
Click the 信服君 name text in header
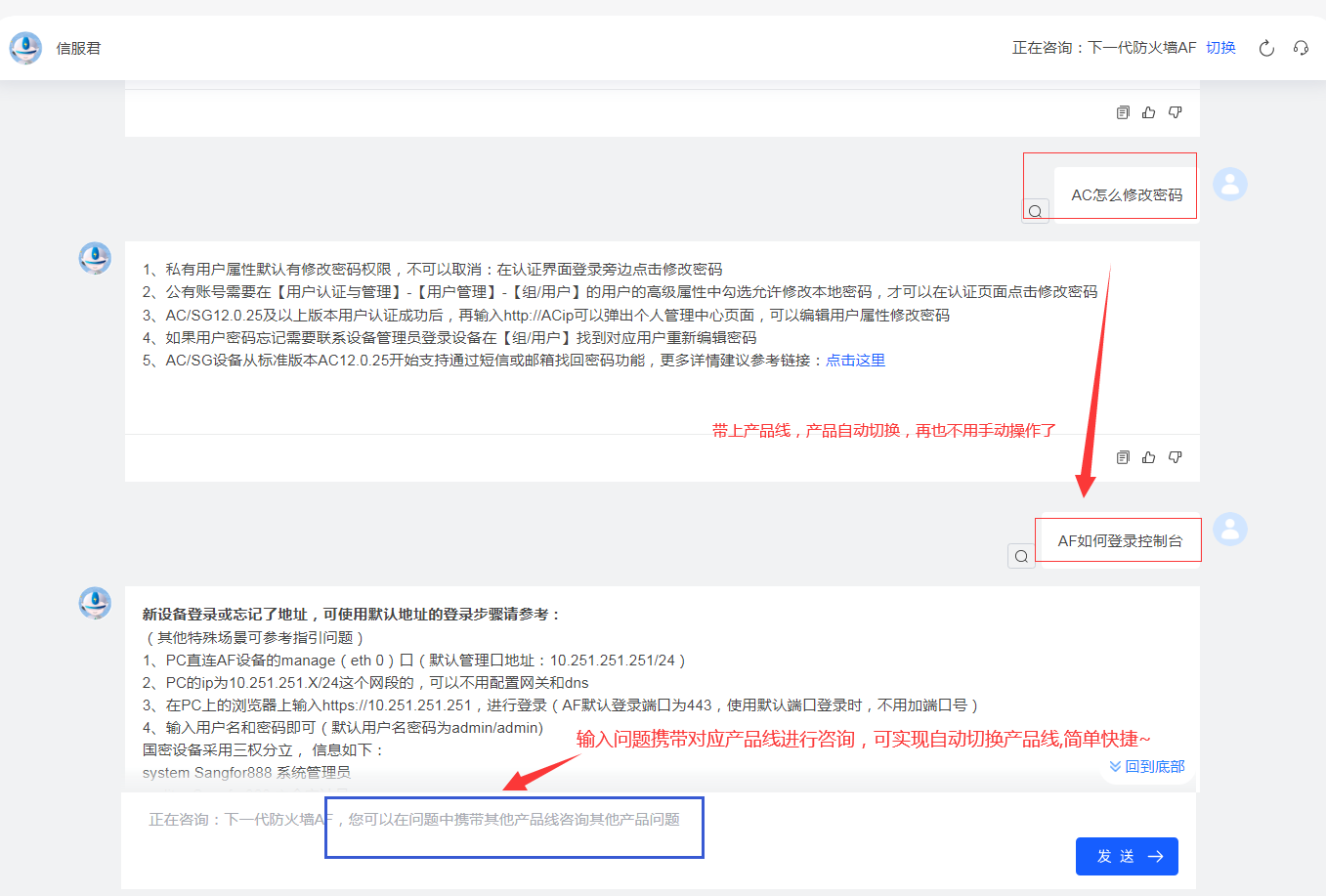coord(78,48)
